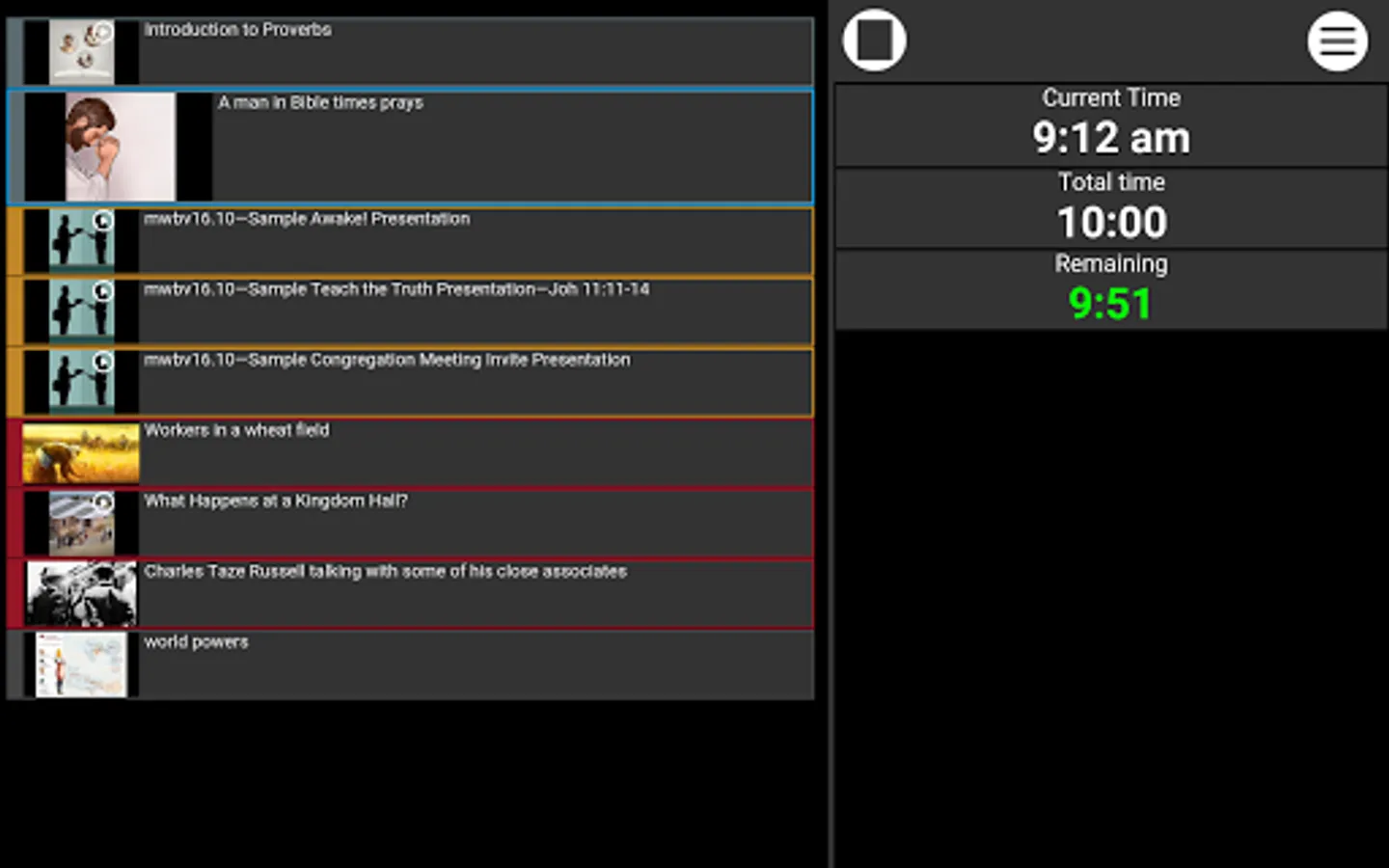Click the green Remaining 9:51 countdown
1389x868 pixels.
1110,304
